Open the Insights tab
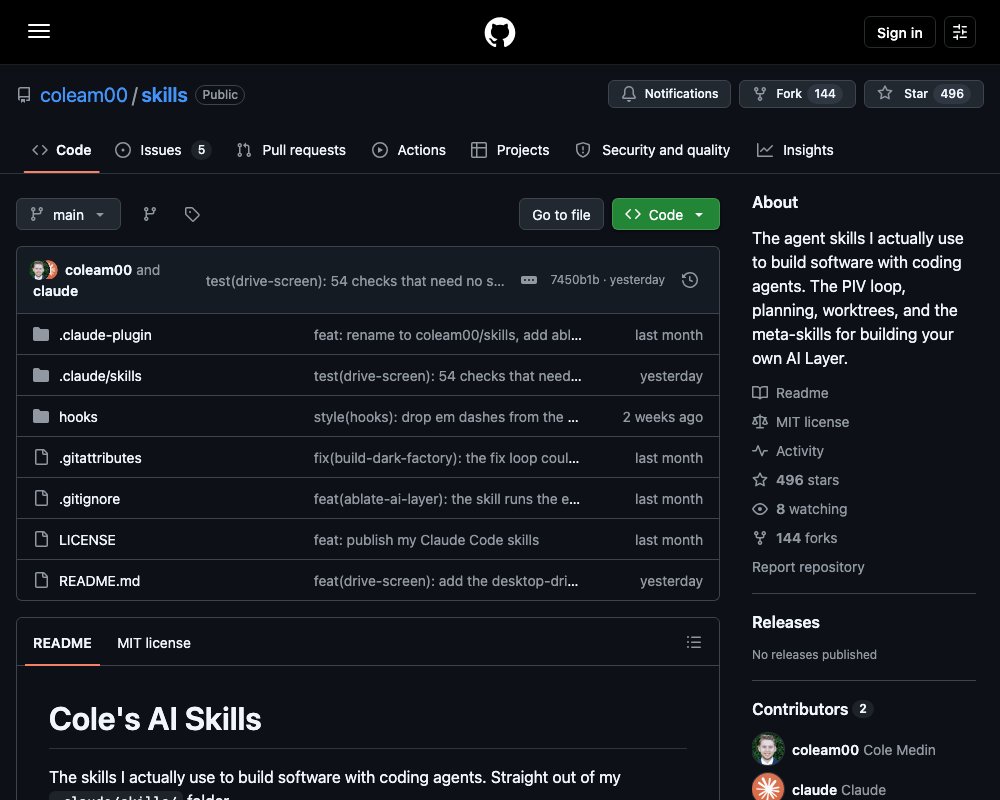 pos(795,150)
